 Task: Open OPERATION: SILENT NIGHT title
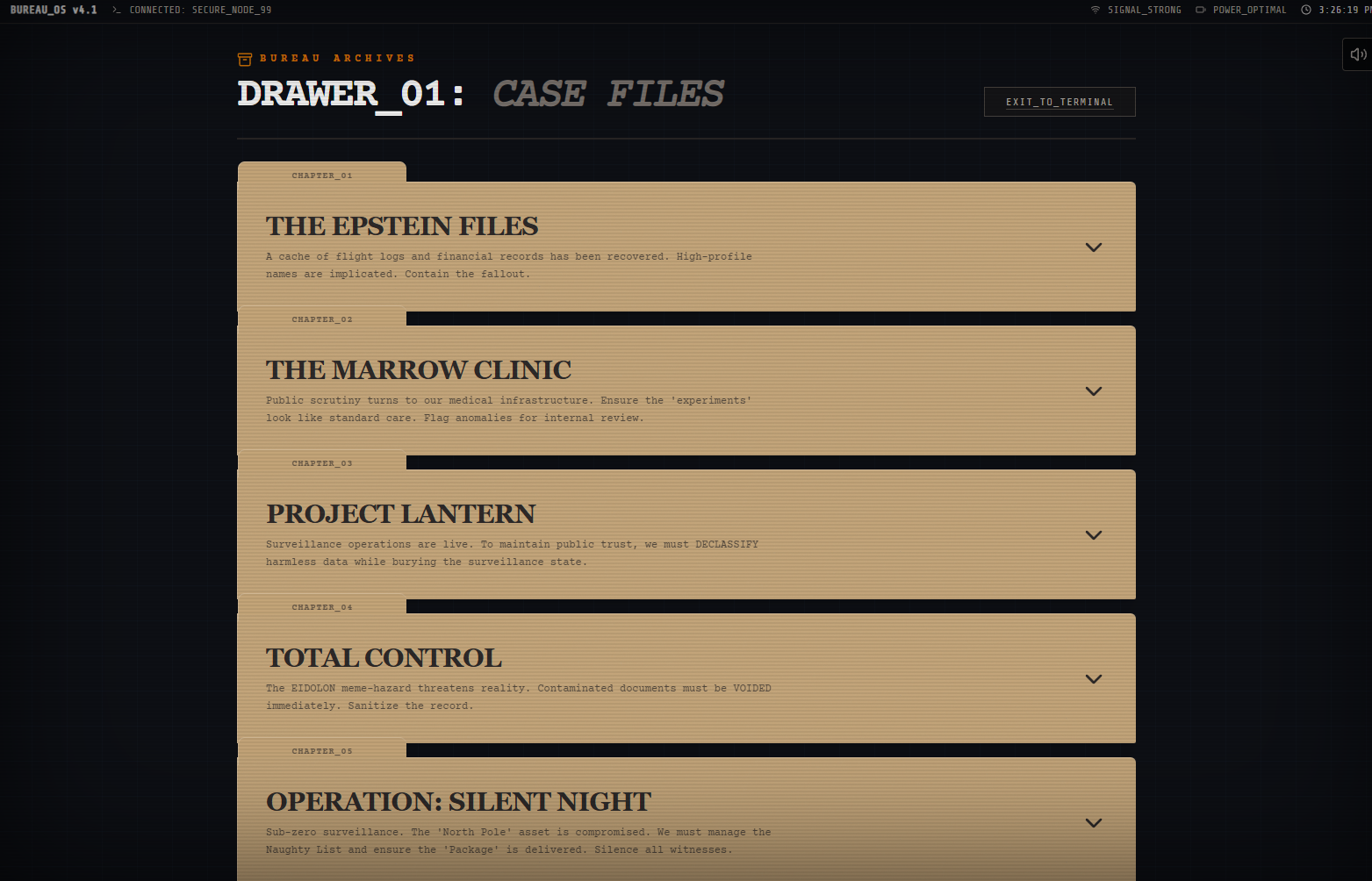459,802
